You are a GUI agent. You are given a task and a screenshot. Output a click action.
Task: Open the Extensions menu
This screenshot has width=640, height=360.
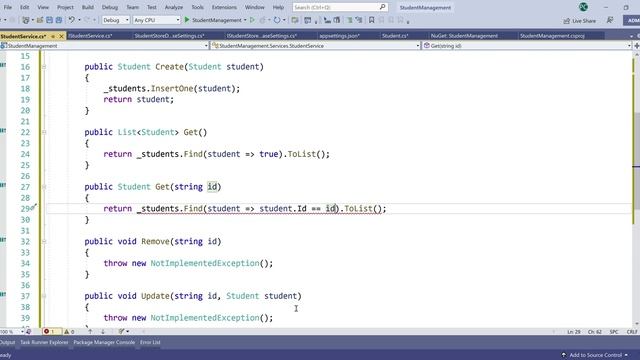tap(224, 7)
